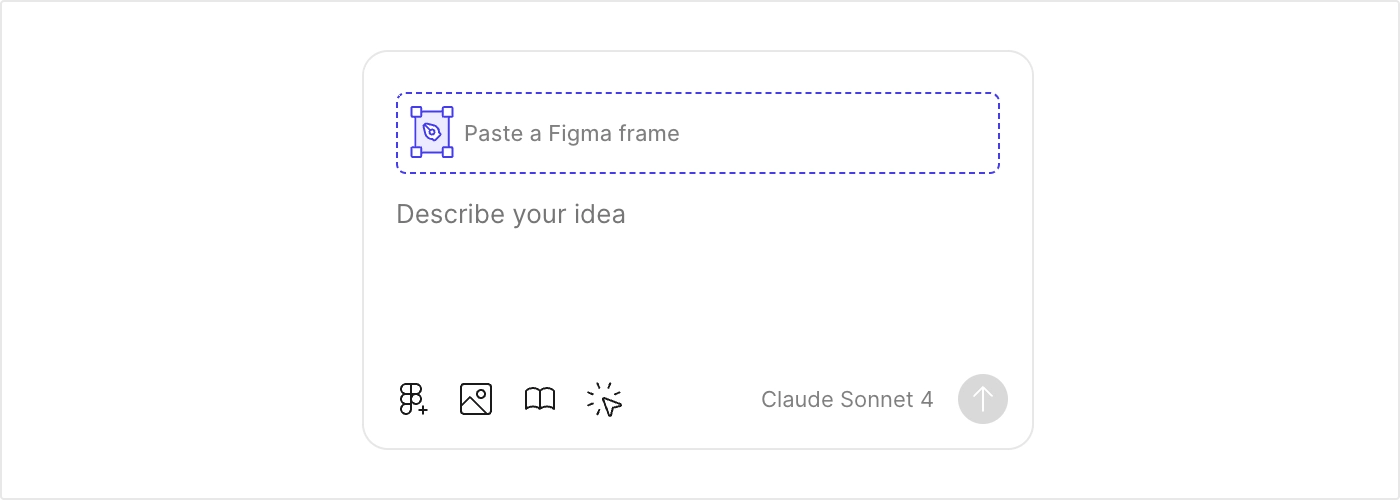Click the bottom-right handle of the frame icon
Image resolution: width=1400 pixels, height=500 pixels.
click(448, 152)
